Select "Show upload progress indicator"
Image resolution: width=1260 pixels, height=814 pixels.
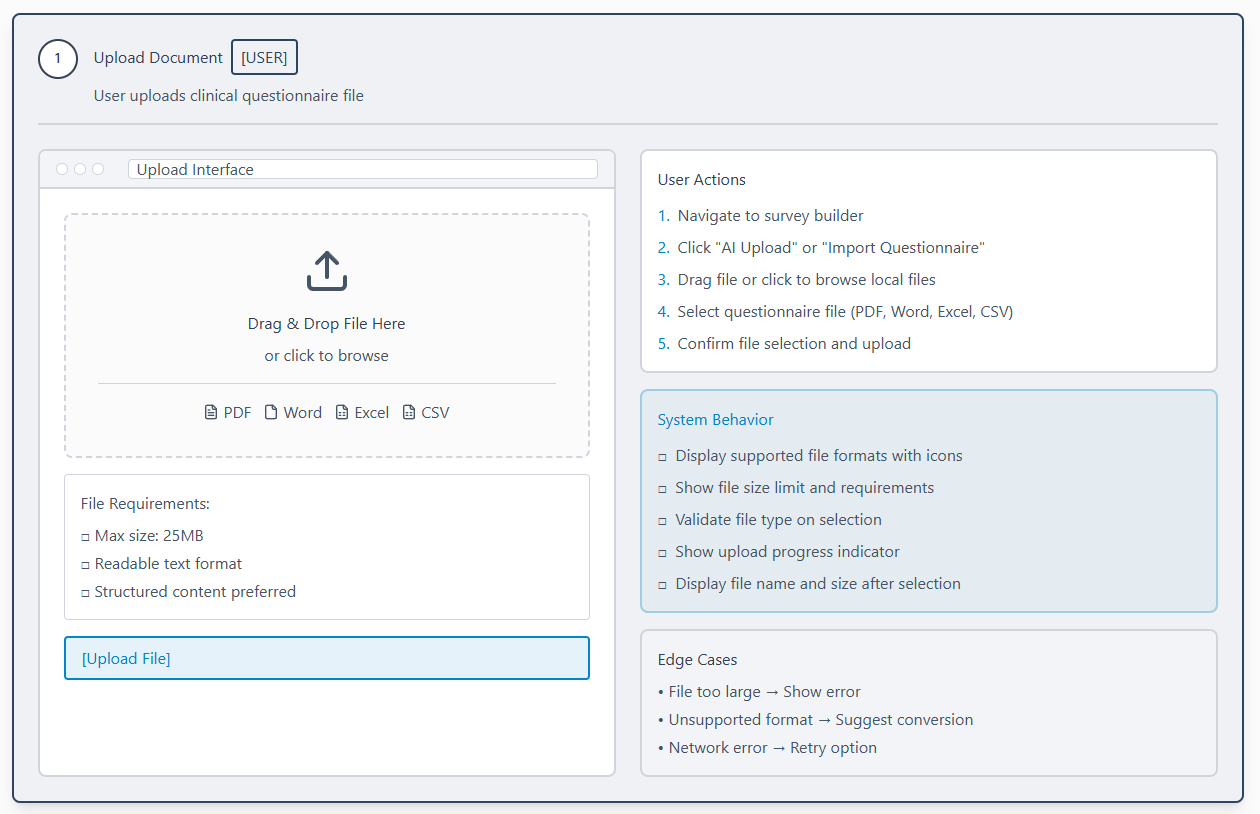(x=788, y=551)
